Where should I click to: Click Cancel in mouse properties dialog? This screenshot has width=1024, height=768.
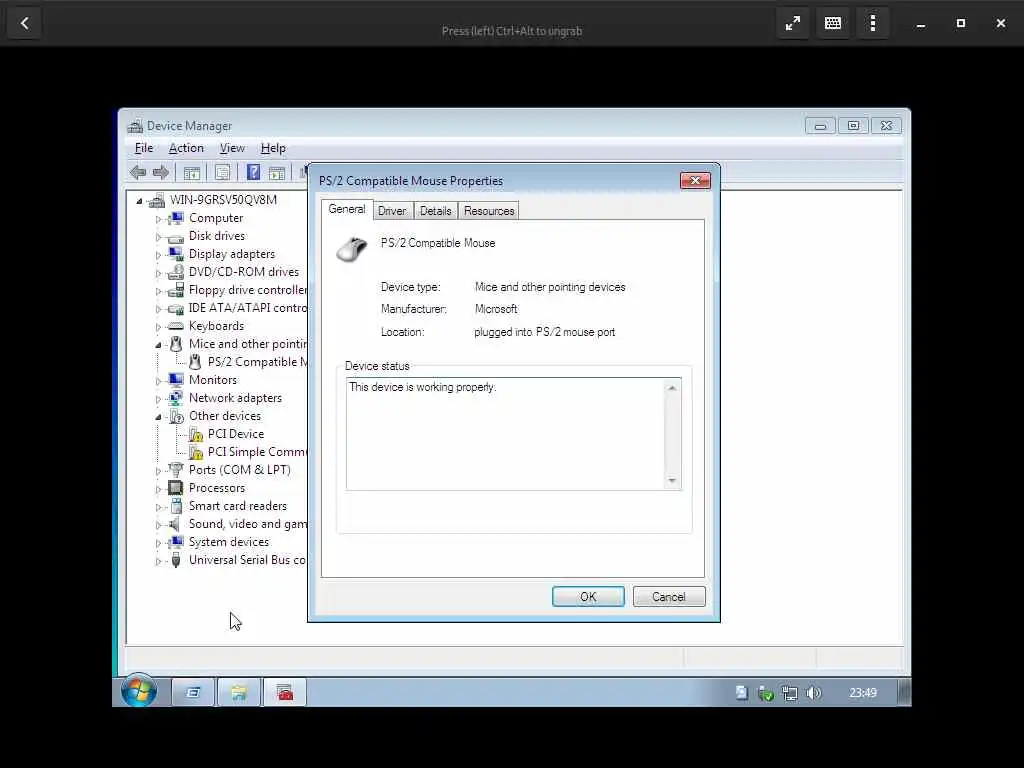pyautogui.click(x=669, y=597)
